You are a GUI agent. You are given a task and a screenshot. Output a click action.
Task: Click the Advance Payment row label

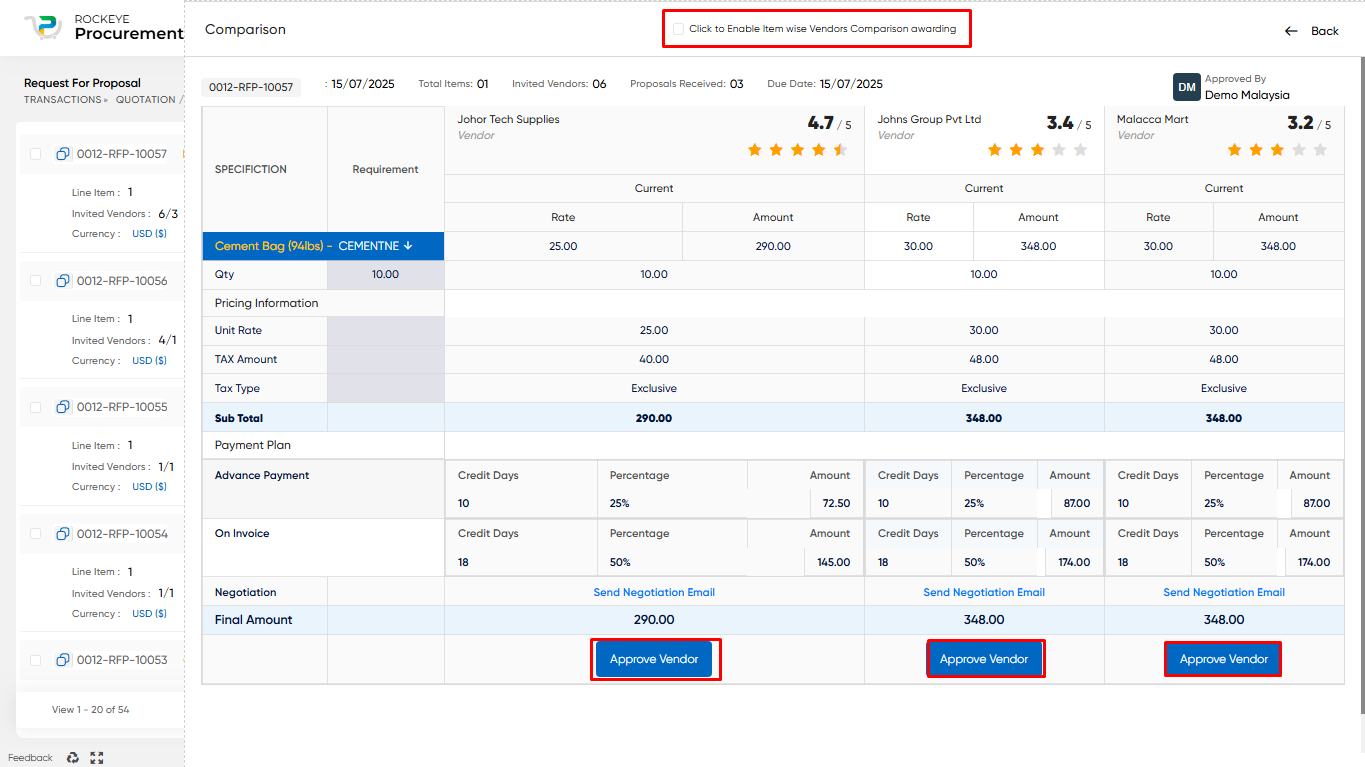point(262,476)
